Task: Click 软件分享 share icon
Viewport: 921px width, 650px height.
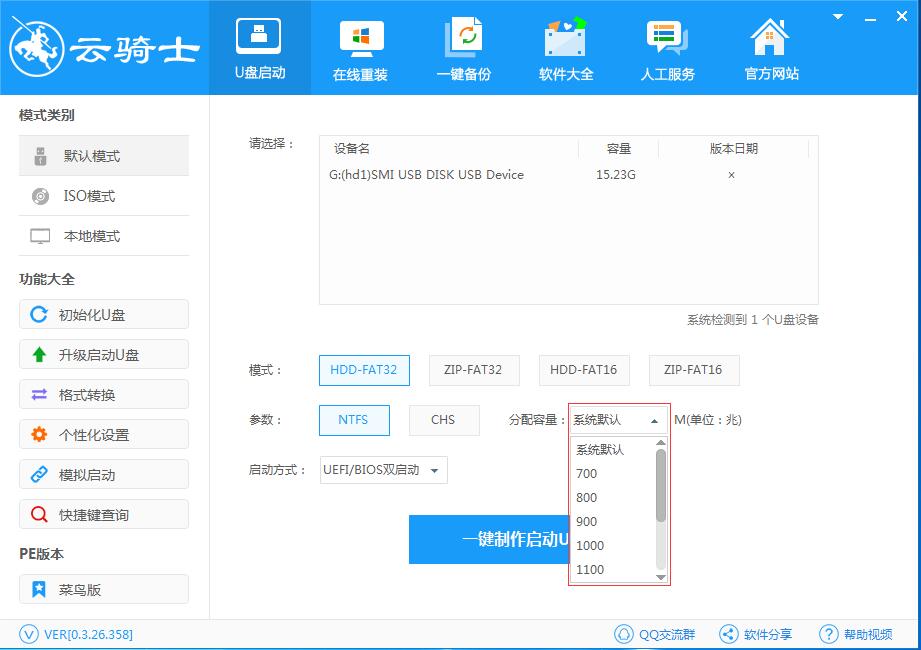Action: tap(755, 634)
